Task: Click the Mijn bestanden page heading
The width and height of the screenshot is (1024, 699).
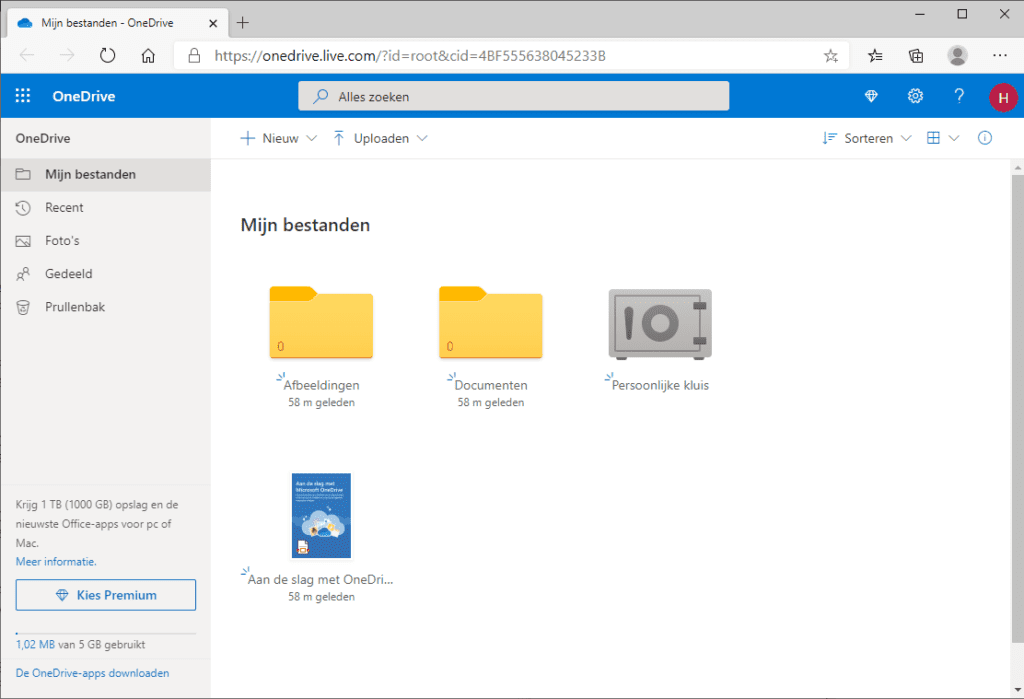Action: 305,225
